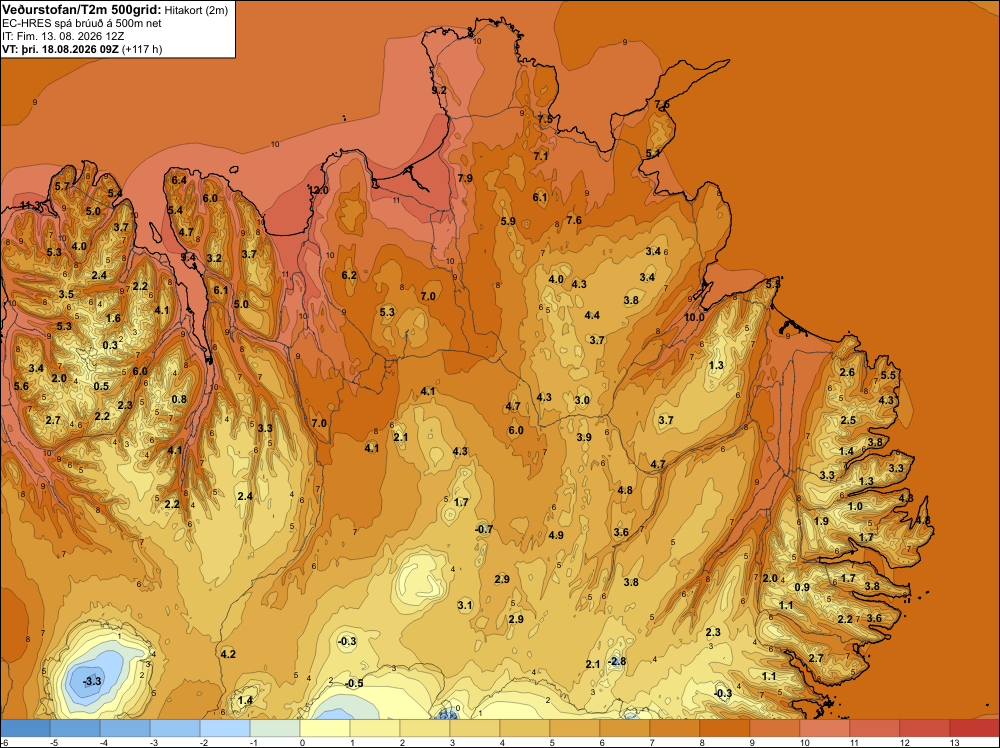This screenshot has height=748, width=1000.
Task: Click the legend scale label -6
Action: pos(4,742)
